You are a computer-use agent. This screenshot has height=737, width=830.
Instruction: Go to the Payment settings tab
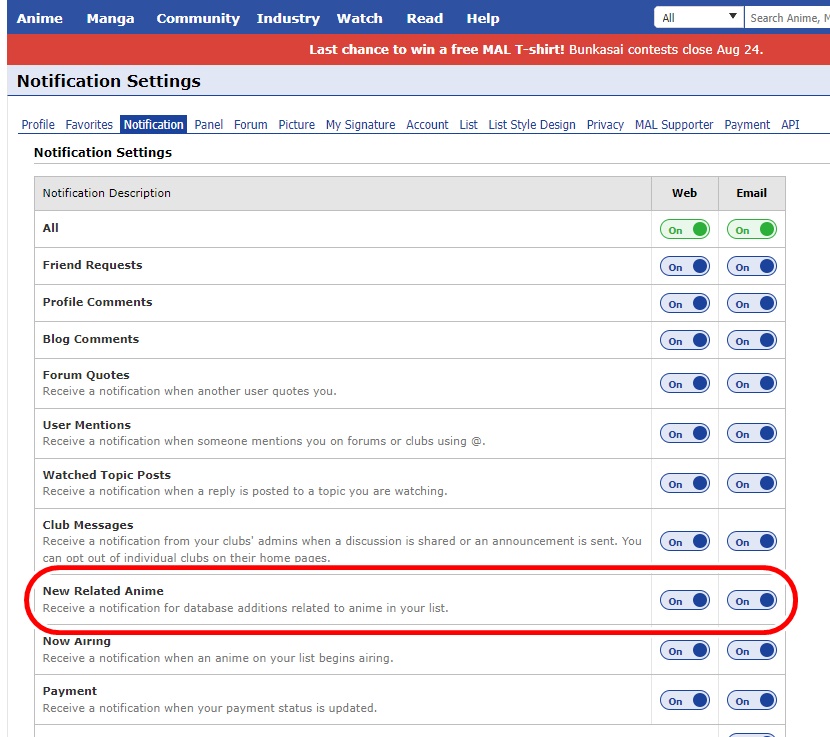[x=747, y=124]
